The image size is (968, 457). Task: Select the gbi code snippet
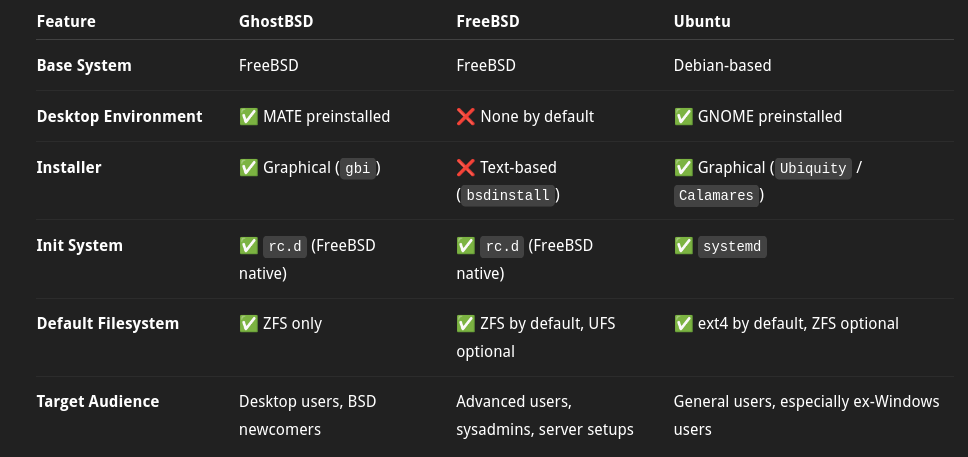[x=358, y=169]
